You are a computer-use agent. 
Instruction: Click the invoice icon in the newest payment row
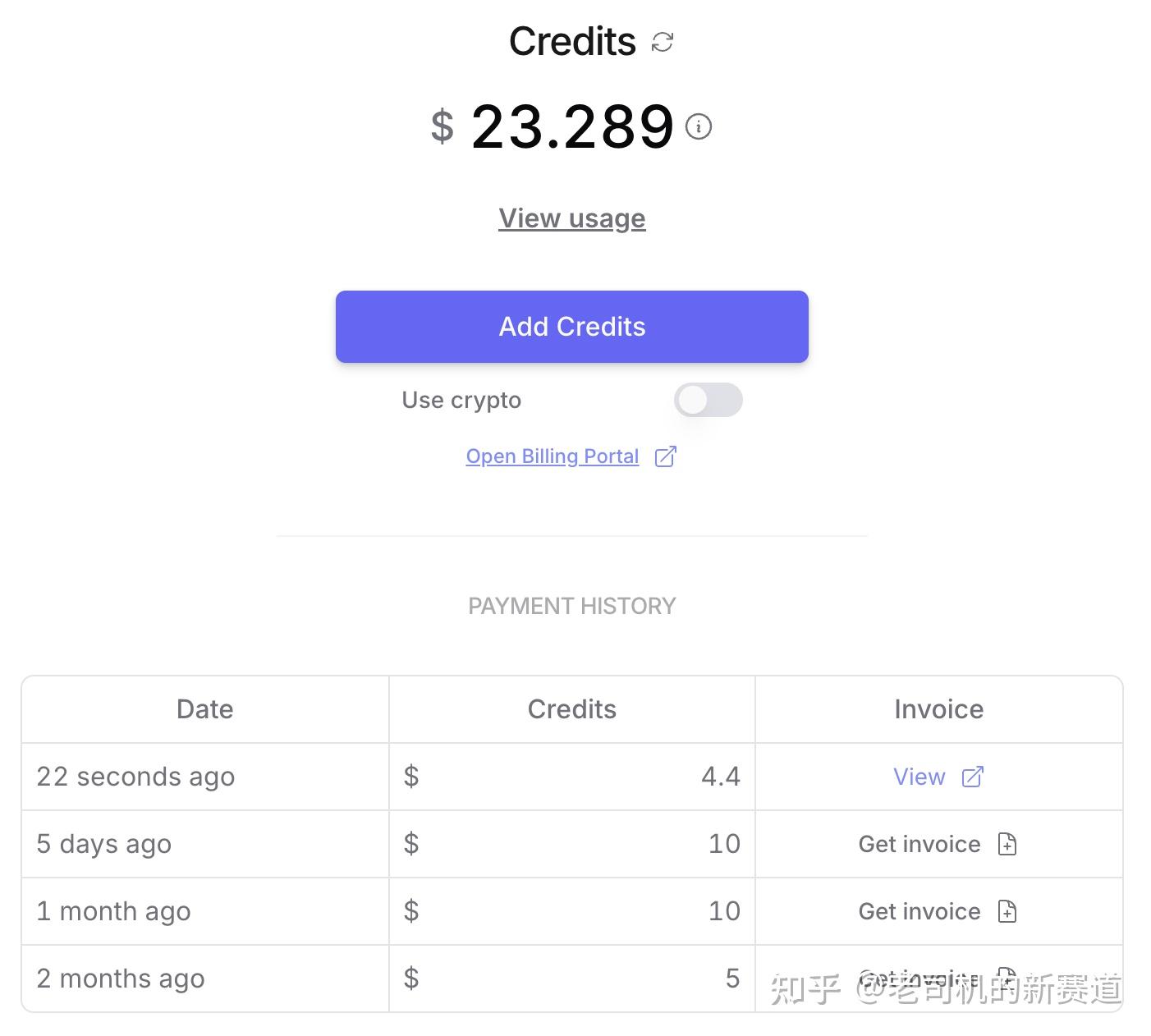pyautogui.click(x=972, y=776)
